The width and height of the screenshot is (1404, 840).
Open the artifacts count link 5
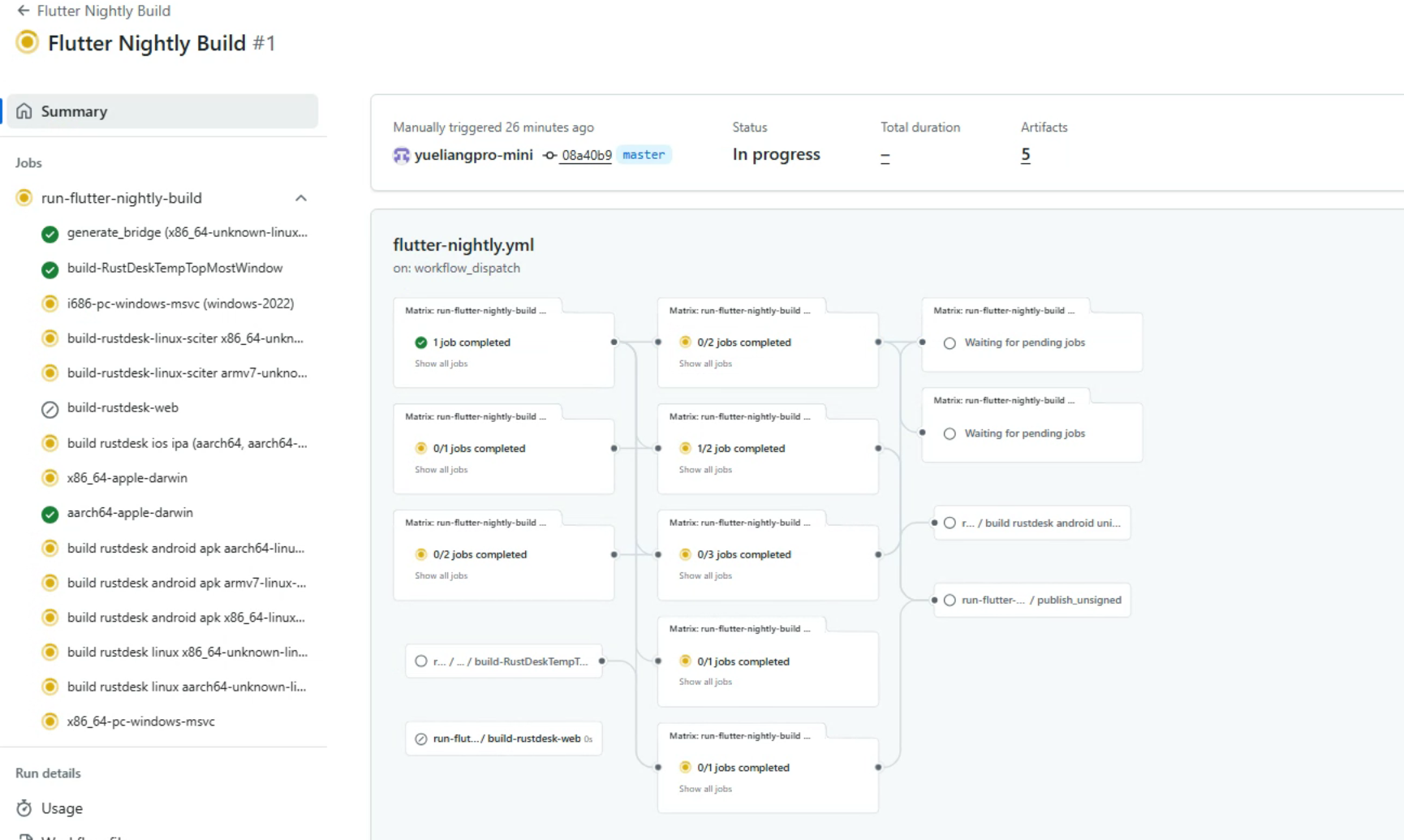1025,155
